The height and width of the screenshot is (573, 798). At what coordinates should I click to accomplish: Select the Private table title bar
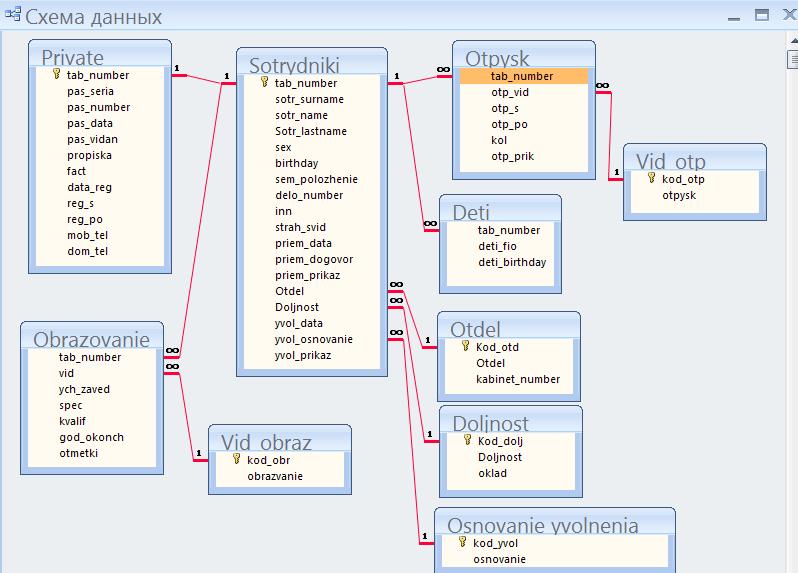click(100, 54)
